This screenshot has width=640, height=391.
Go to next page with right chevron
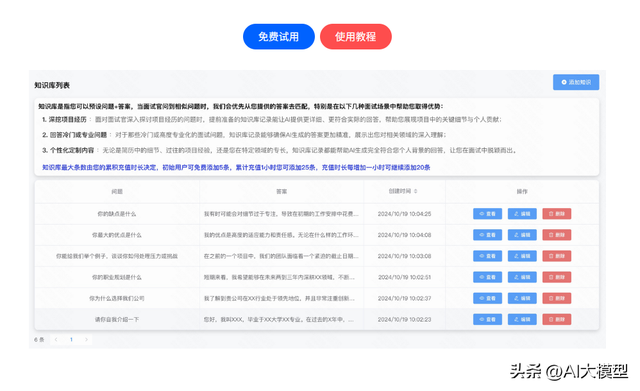[86, 340]
